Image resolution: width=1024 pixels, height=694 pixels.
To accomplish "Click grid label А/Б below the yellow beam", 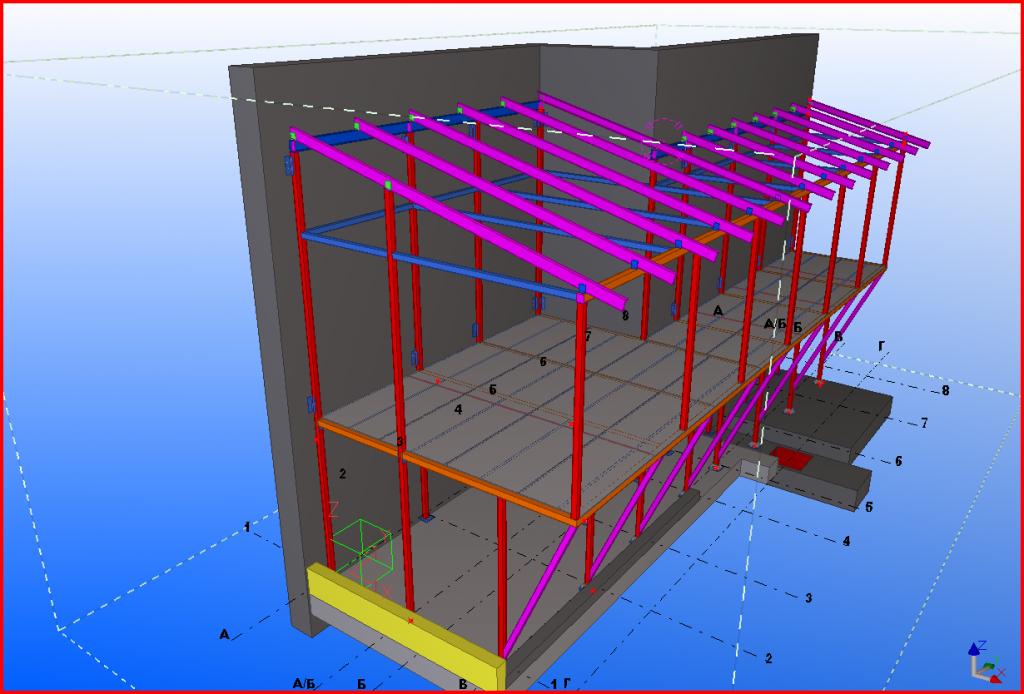I will click(304, 684).
